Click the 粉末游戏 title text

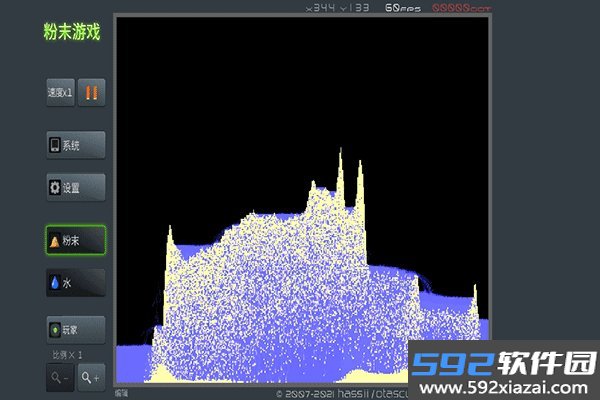pyautogui.click(x=72, y=31)
